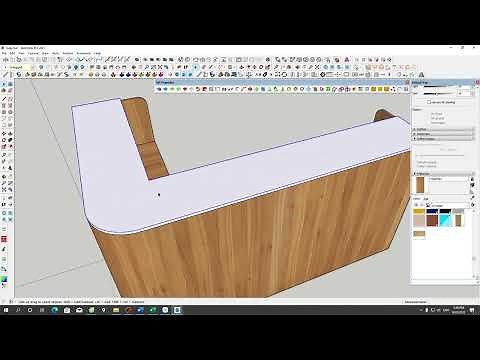Switch to materials Select tab

tap(417, 199)
